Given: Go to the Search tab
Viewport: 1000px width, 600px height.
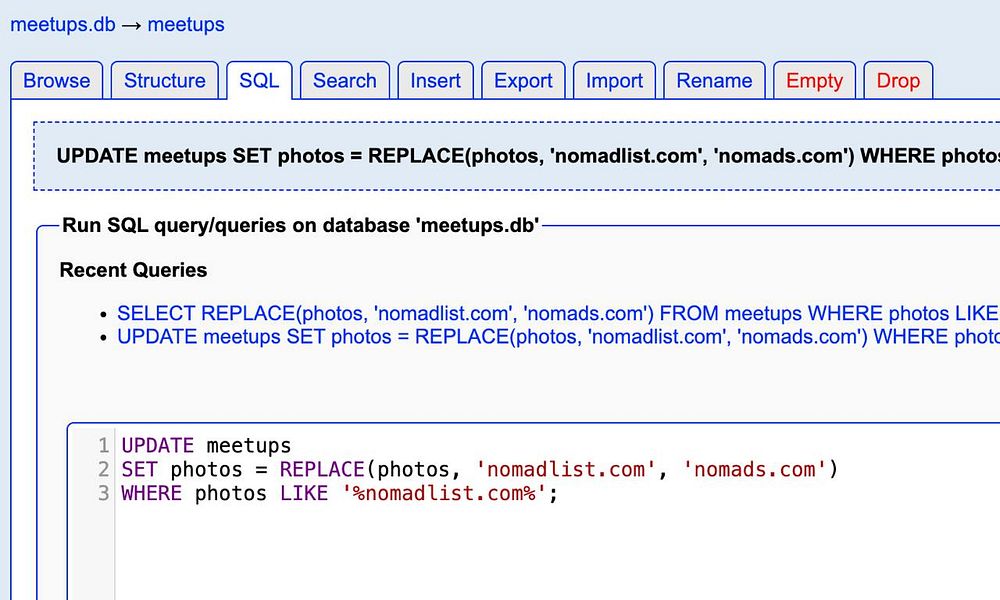Looking at the screenshot, I should point(345,81).
